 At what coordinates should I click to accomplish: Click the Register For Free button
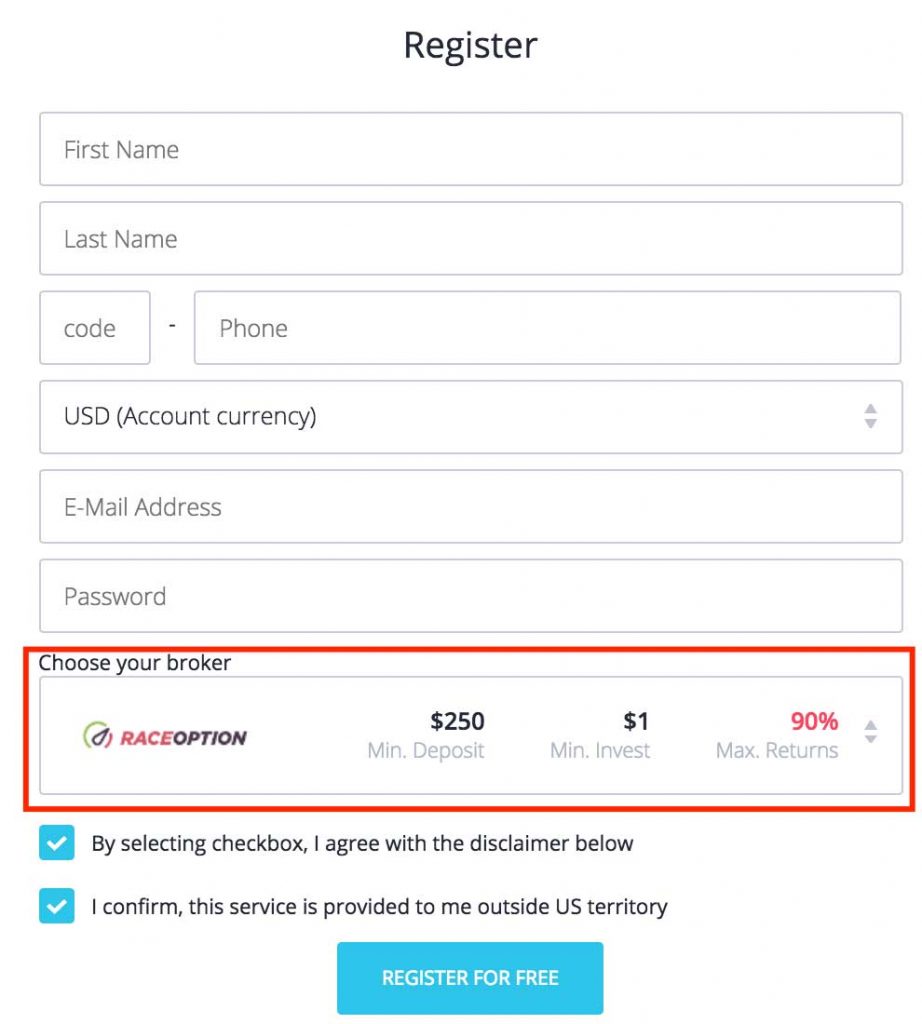[470, 978]
